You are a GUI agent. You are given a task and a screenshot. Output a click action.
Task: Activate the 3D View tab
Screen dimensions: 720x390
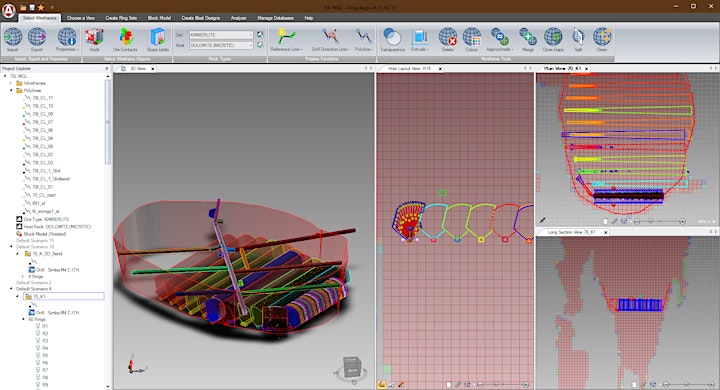[x=138, y=68]
